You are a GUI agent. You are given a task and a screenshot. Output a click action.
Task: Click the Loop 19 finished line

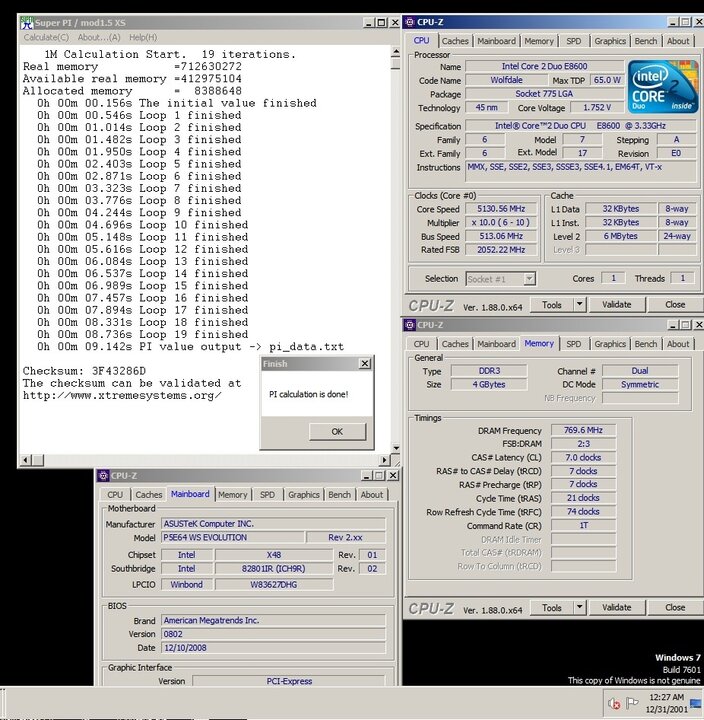[x=142, y=335]
